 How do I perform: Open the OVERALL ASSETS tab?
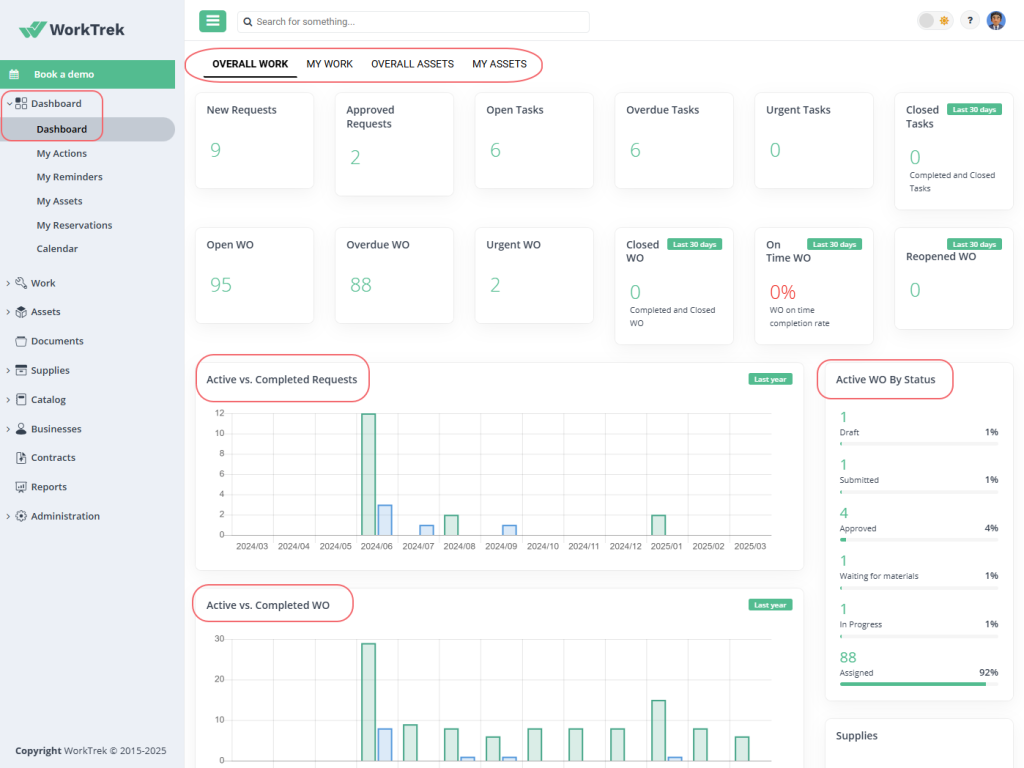411,63
